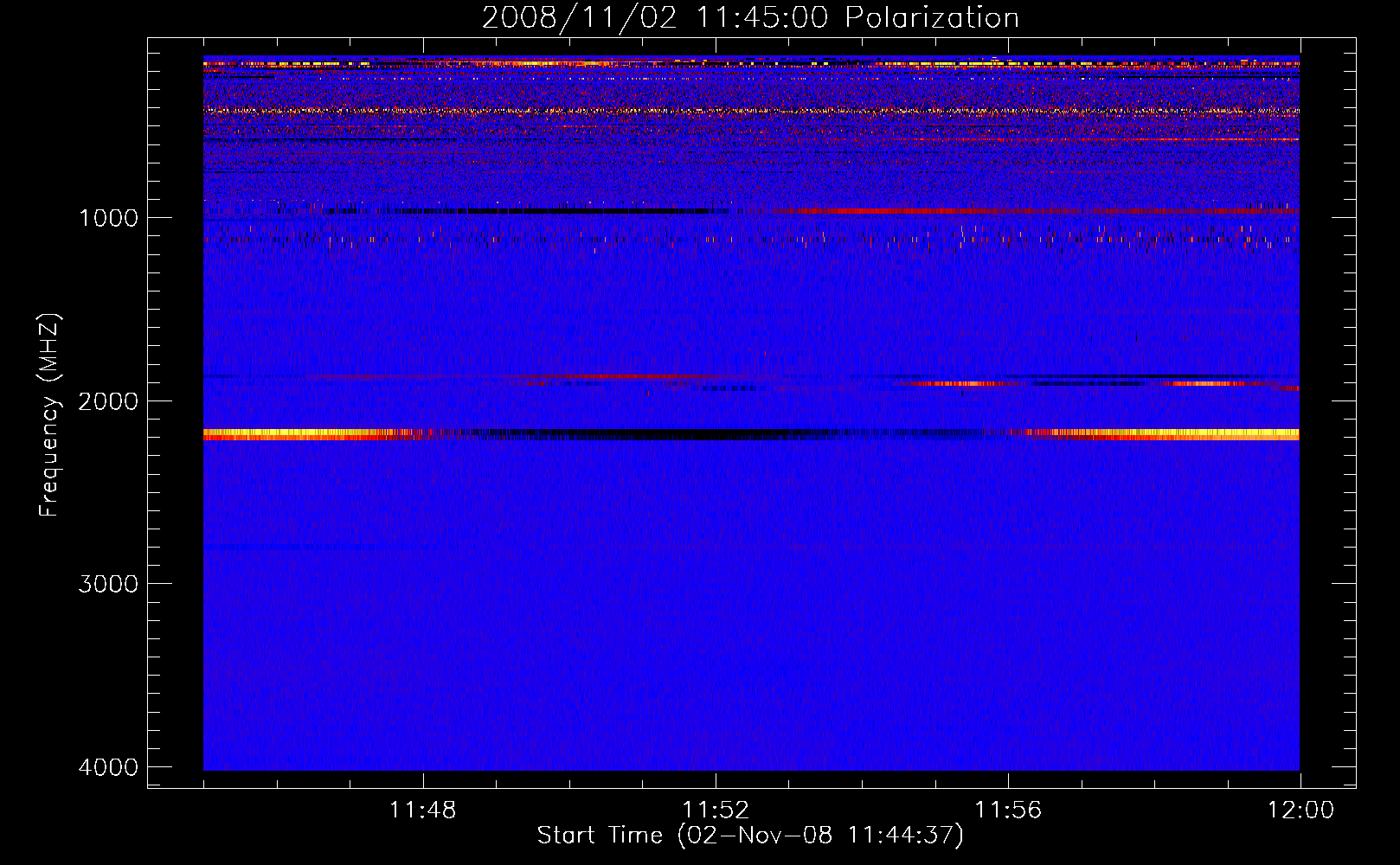Image resolution: width=1400 pixels, height=865 pixels.
Task: Click the 11:48 time tick label
Action: click(422, 811)
